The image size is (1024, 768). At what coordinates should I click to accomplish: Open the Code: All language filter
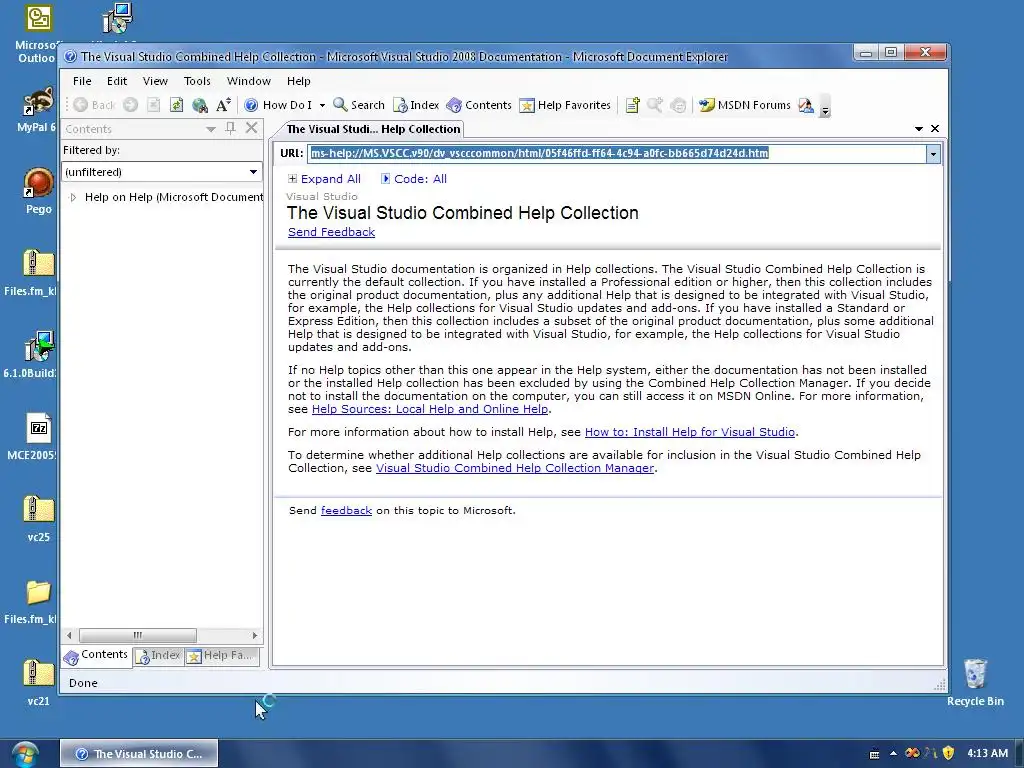[x=414, y=179]
